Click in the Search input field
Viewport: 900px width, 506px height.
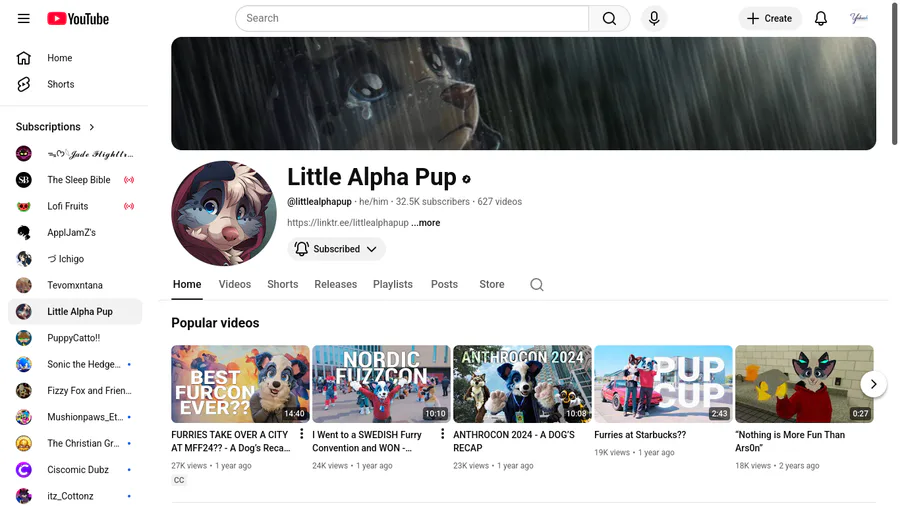point(412,18)
